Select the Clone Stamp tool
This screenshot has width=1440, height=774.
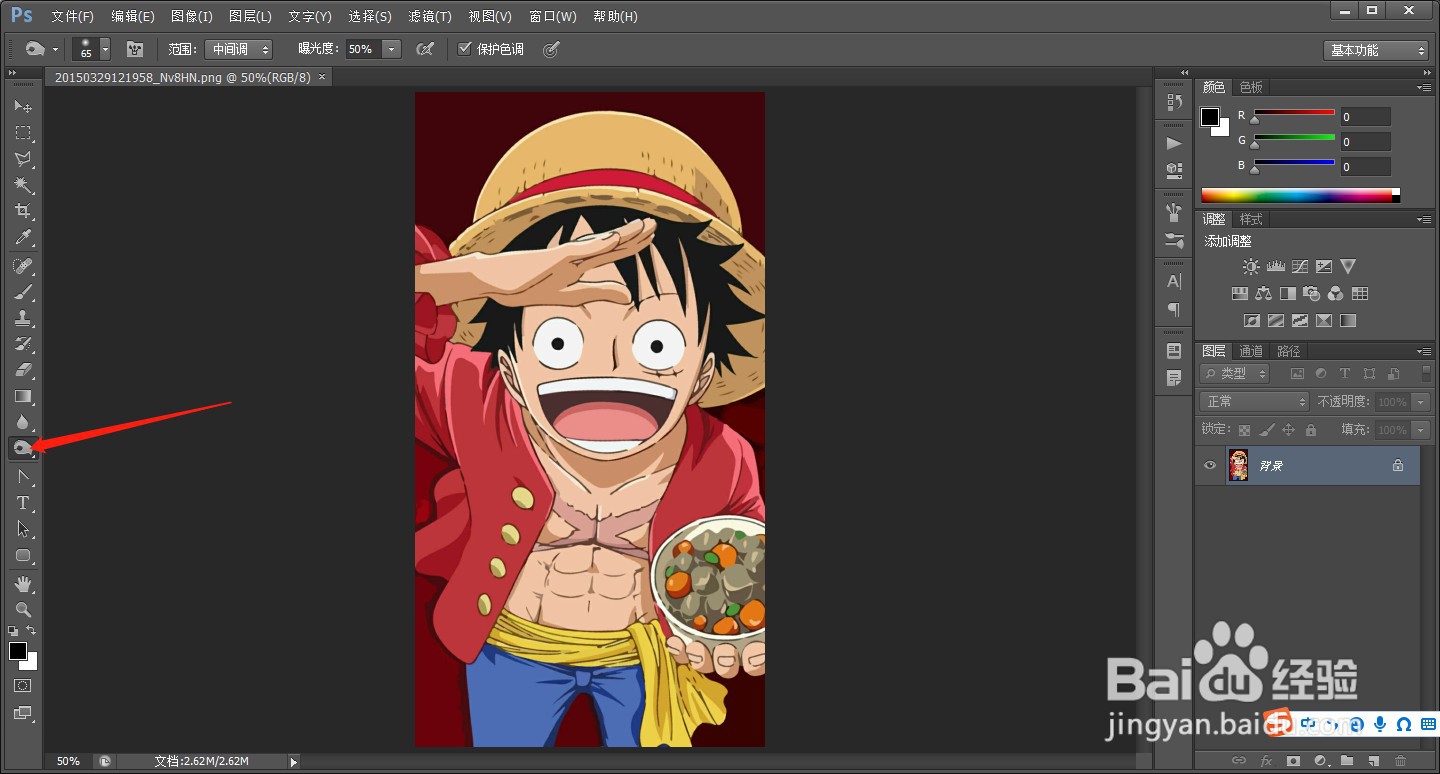(x=23, y=318)
